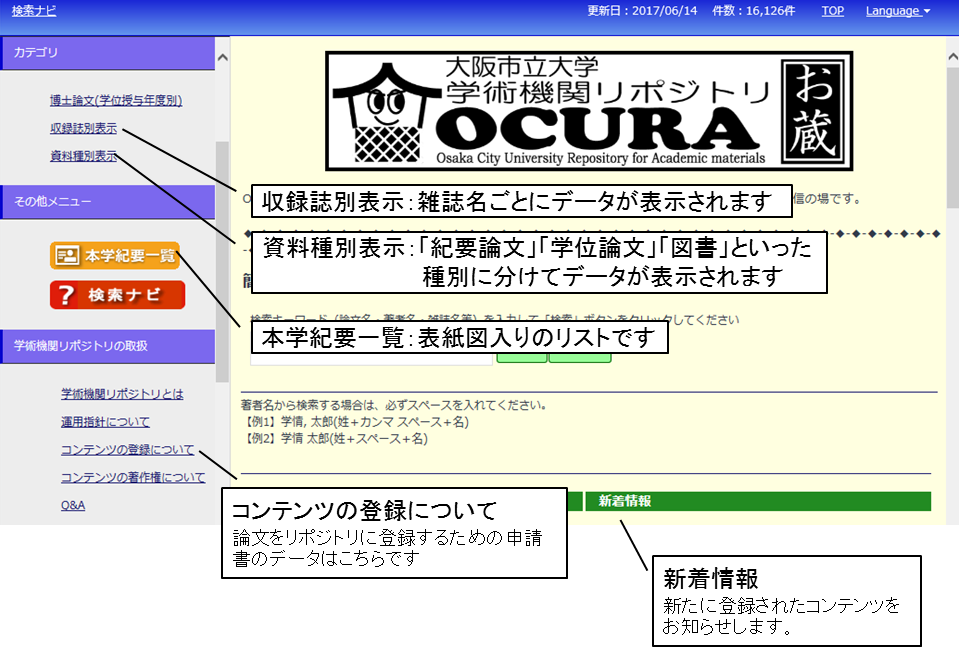Collapse the その他メニュー section header

(x=107, y=201)
